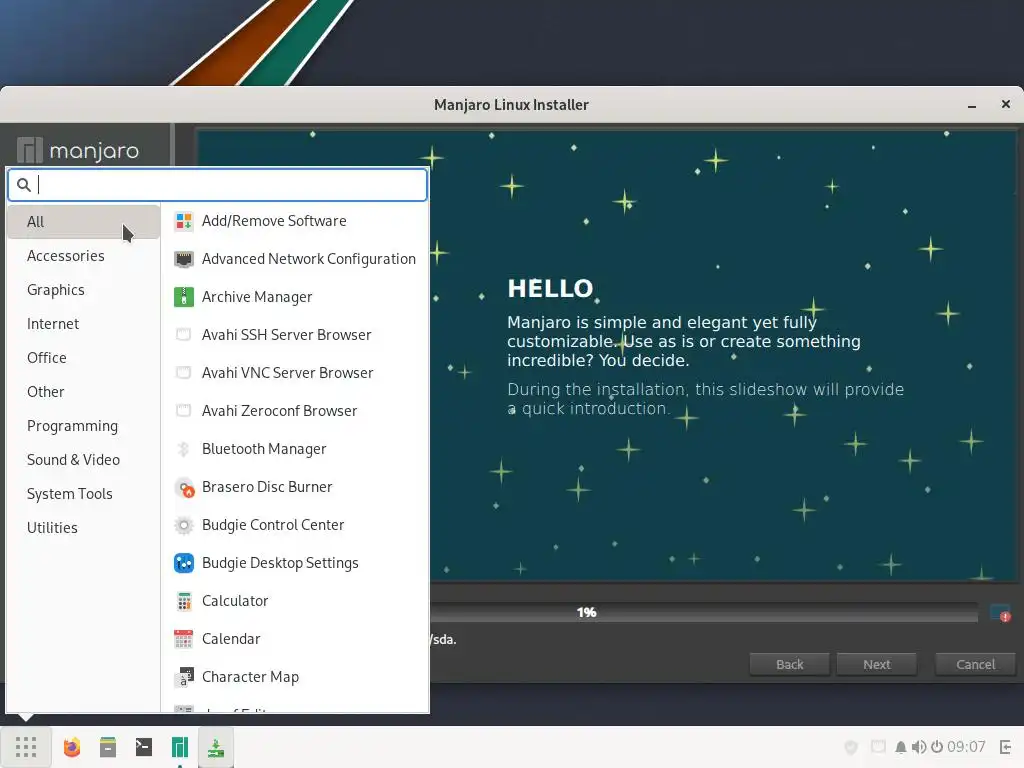Image resolution: width=1024 pixels, height=768 pixels.
Task: Click the Manjaro Hello panel icon
Action: [x=180, y=747]
